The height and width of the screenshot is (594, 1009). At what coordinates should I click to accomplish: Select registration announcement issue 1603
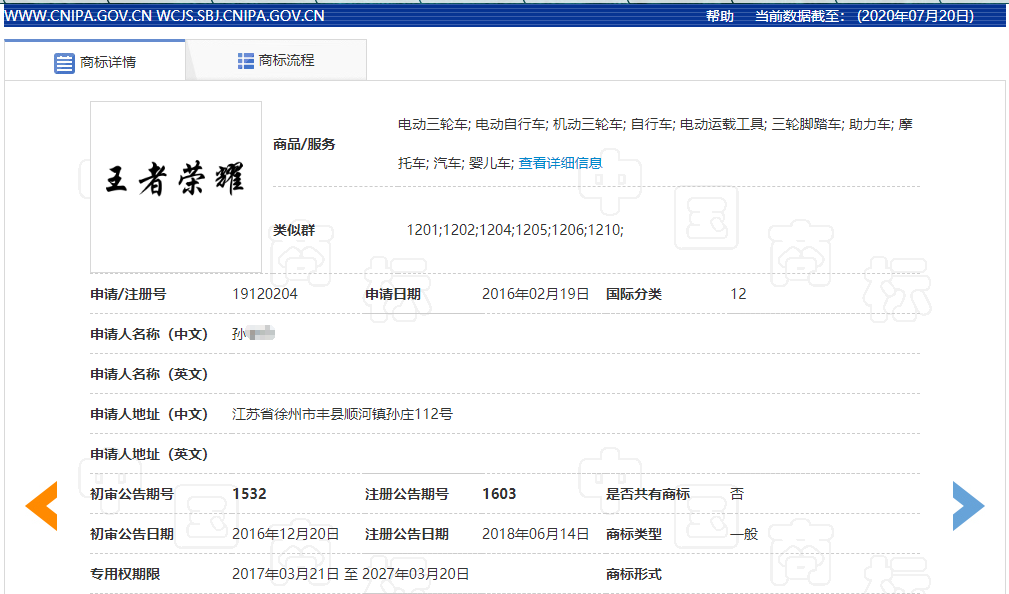point(499,494)
